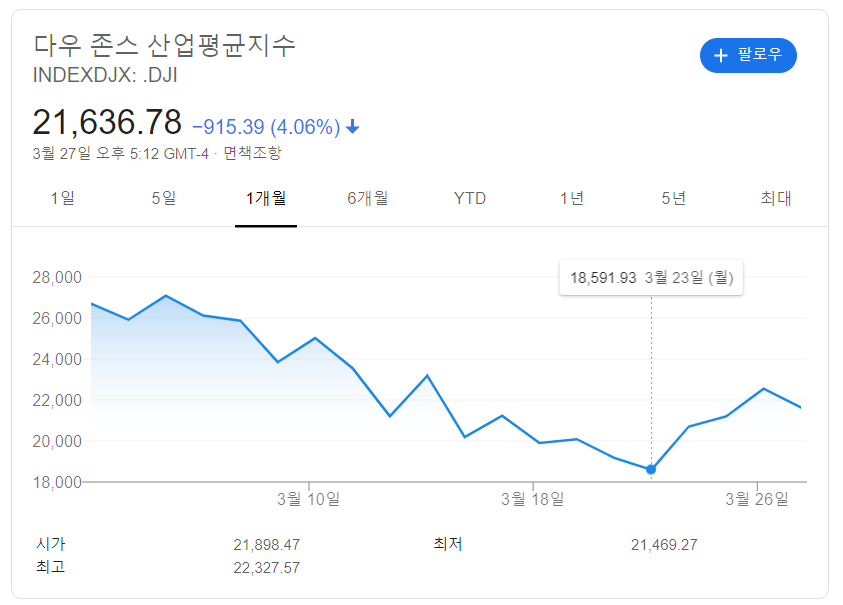
Task: Click the 최저 low price value 21,469.27
Action: pos(662,544)
